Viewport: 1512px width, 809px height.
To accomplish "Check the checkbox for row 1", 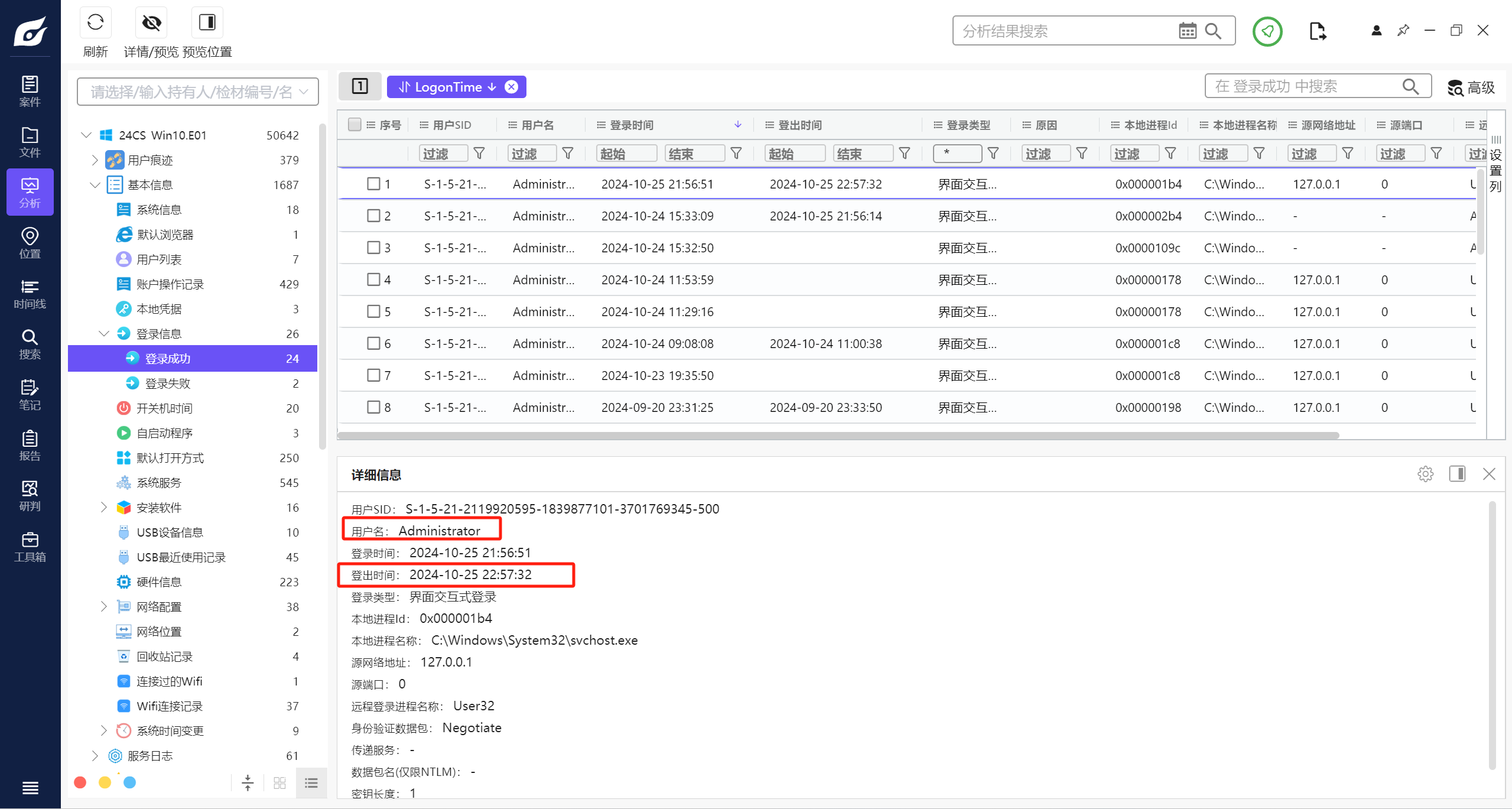I will 373,184.
